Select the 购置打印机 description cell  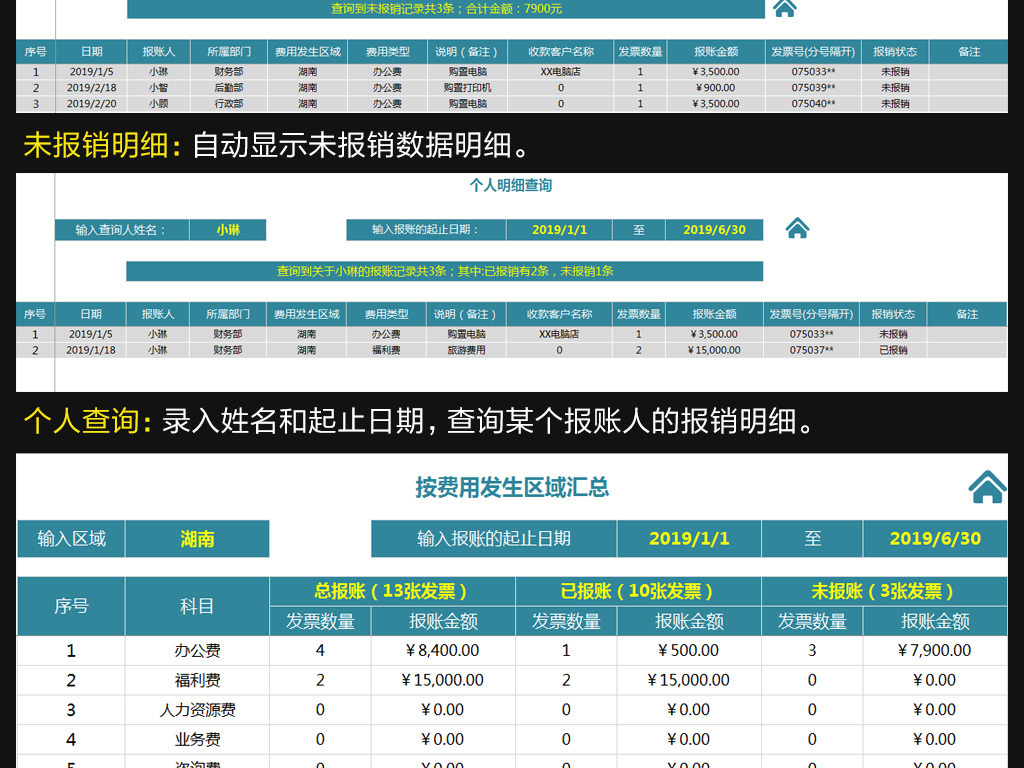click(x=467, y=88)
